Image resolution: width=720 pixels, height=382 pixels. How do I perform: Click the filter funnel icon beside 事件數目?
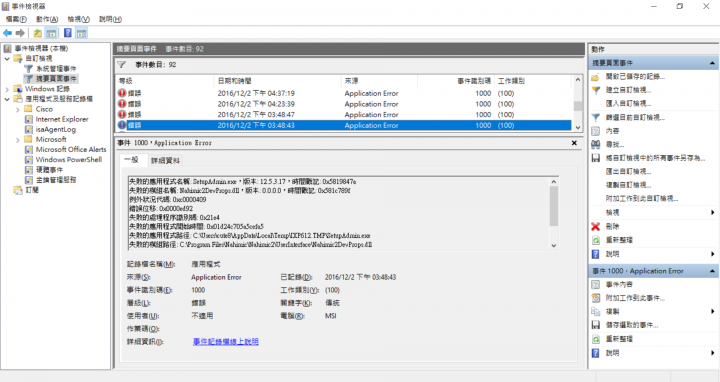point(122,65)
